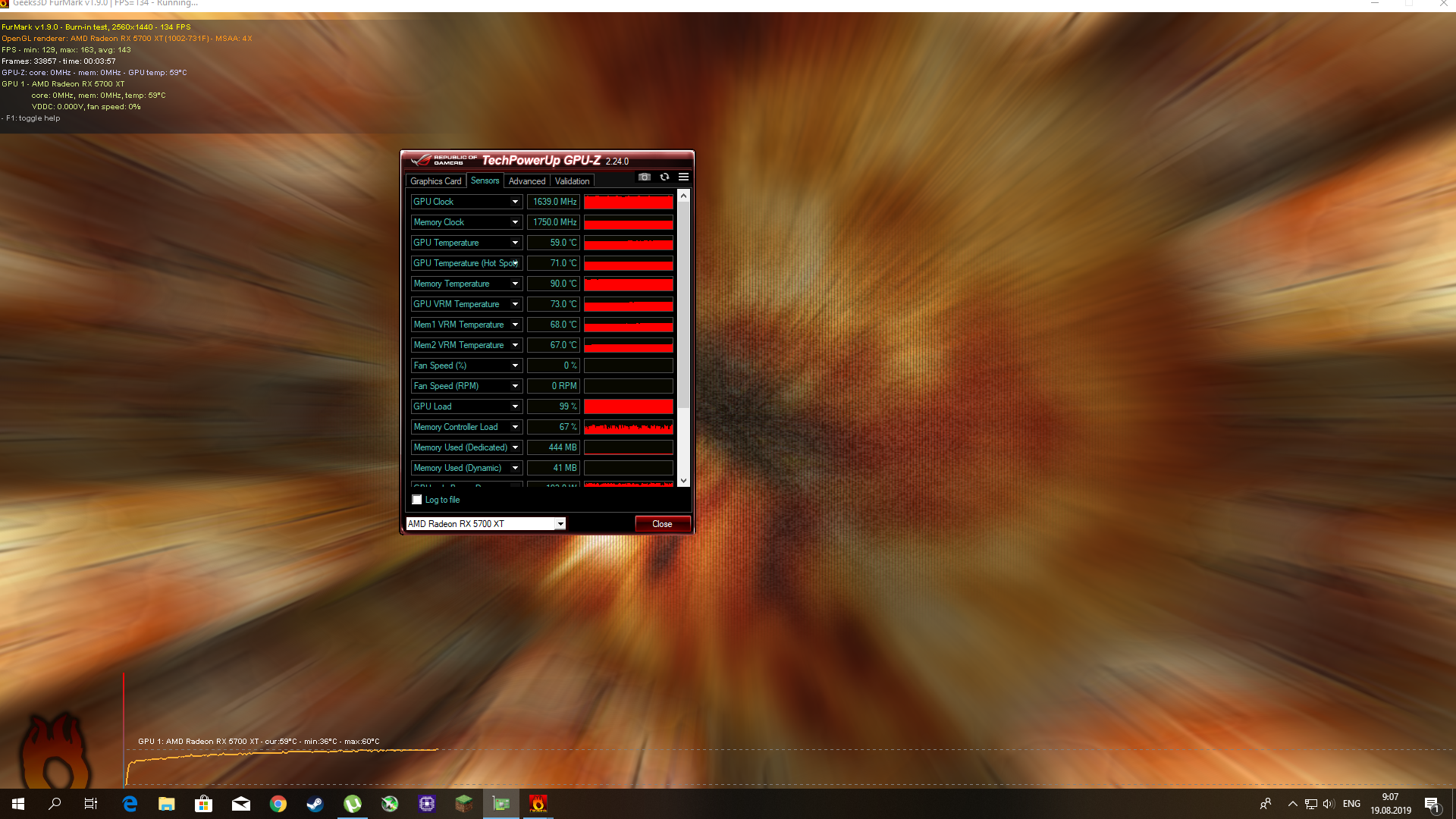Click the GPU-Z refresh icon

664,177
